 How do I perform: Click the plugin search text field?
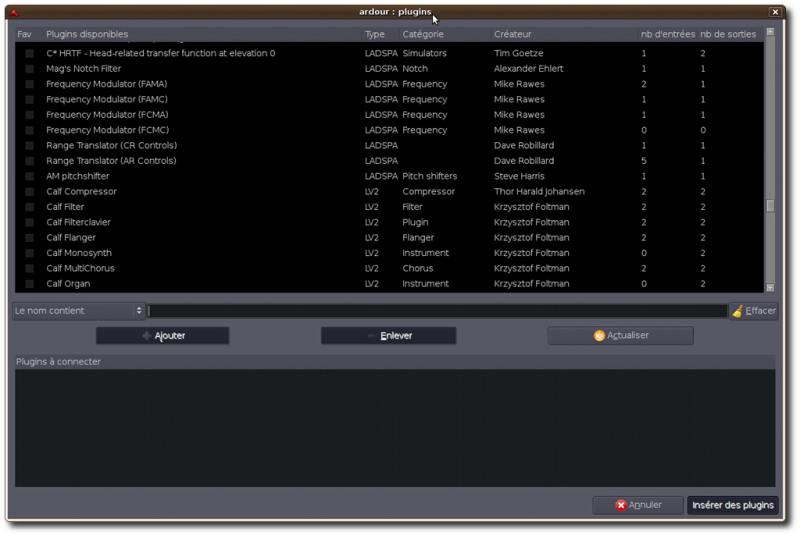click(437, 311)
